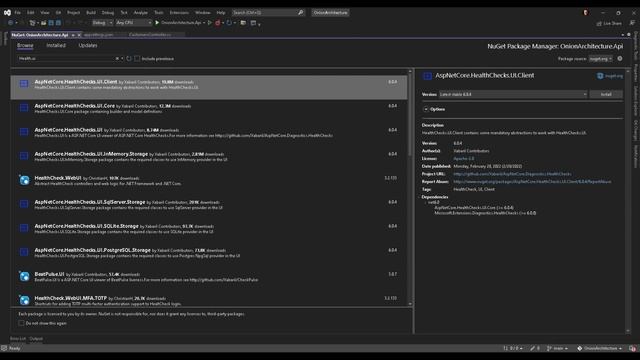Click the user account avatar icon

[586, 13]
